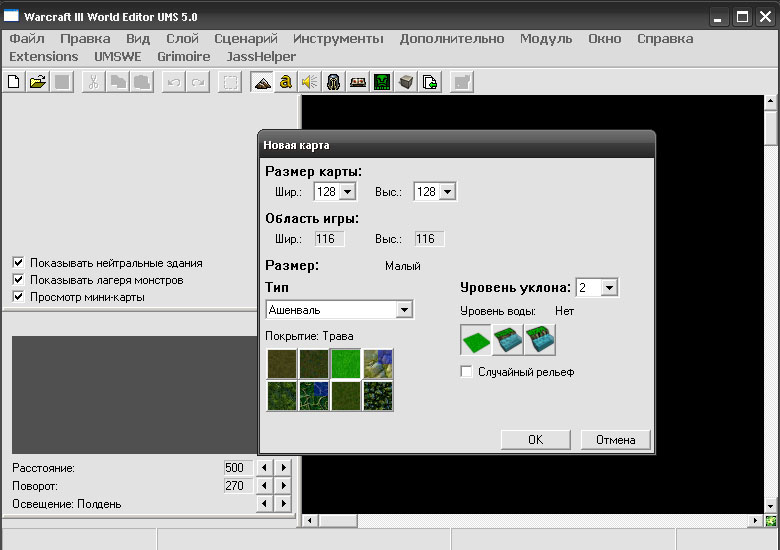Open the Уровень уклона dropdown
Image resolution: width=780 pixels, height=550 pixels.
(609, 287)
